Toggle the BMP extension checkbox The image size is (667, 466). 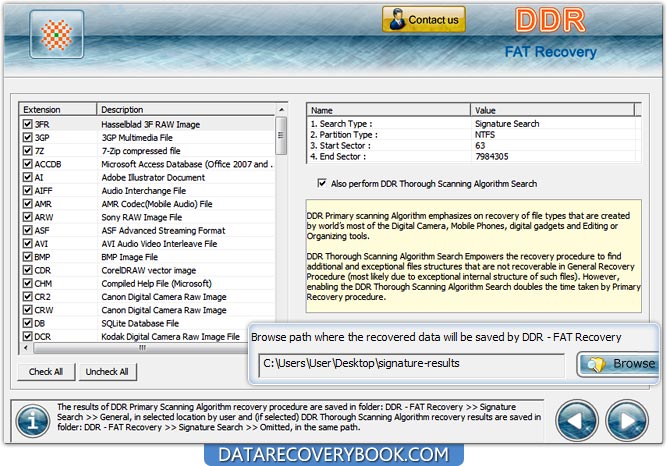click(27, 257)
